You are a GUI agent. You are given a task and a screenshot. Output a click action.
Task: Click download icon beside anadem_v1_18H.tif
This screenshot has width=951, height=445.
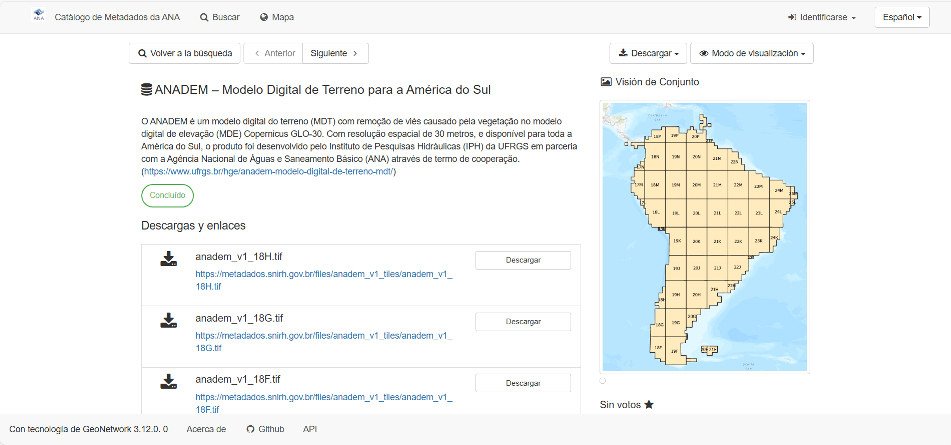[x=169, y=260]
